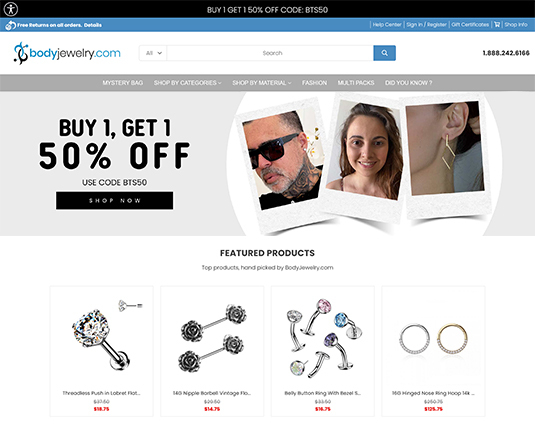Expand Shop By Categories menu

point(187,83)
